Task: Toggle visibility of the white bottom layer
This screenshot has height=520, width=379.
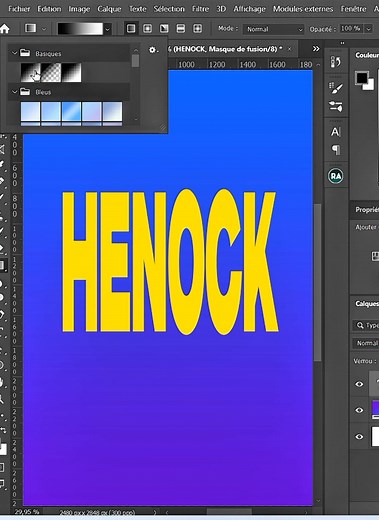Action: 359,436
